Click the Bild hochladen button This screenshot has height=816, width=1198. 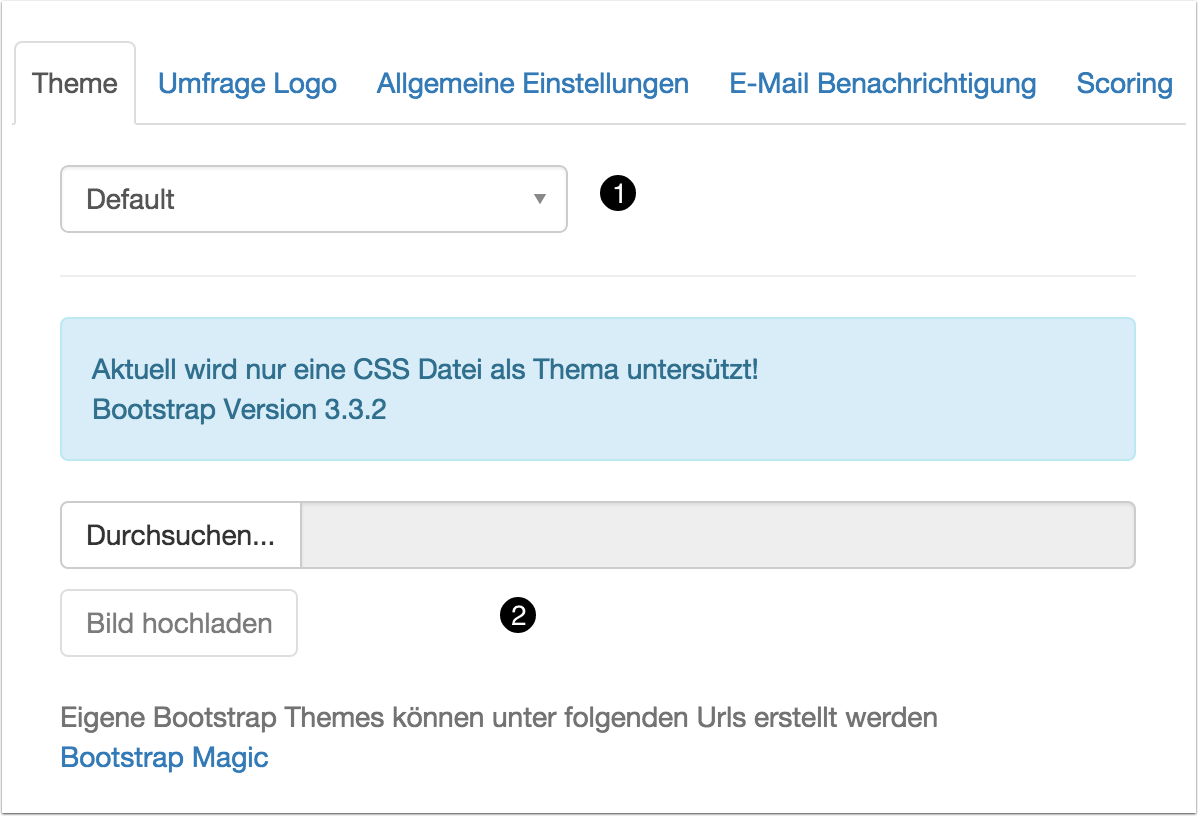[179, 623]
